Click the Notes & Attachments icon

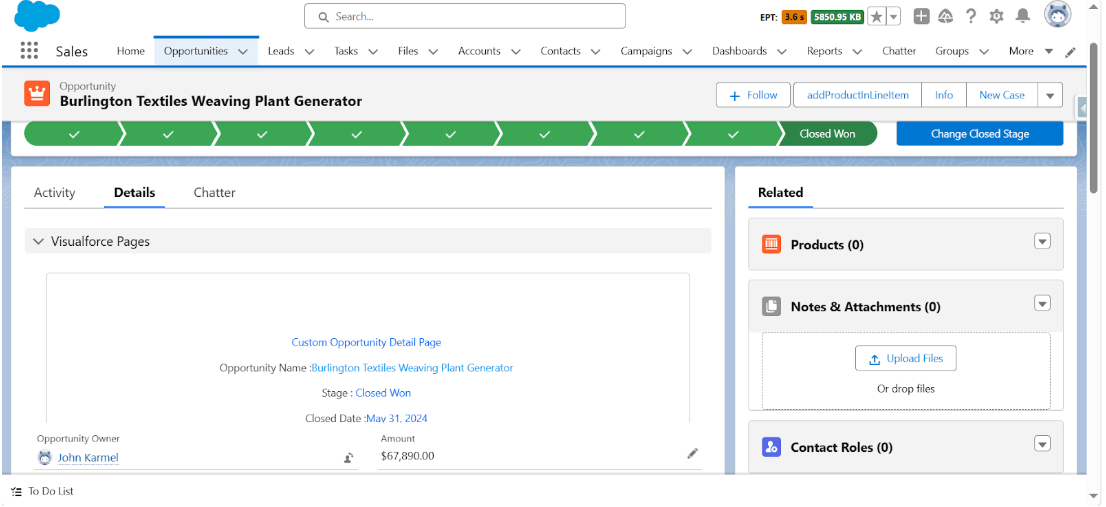pos(772,306)
